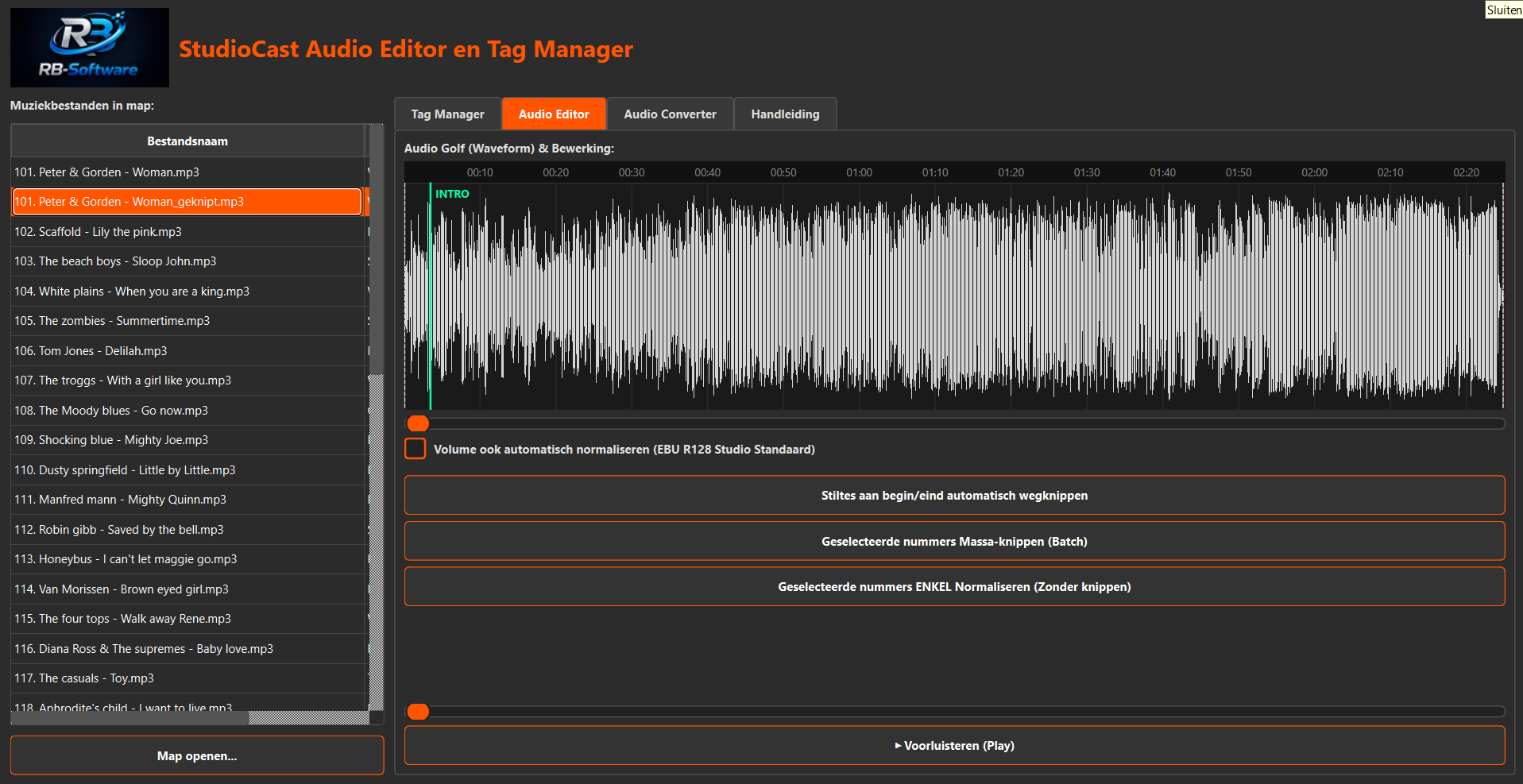Click the 02:00 mark on waveform timeline
The height and width of the screenshot is (784, 1523).
(x=1314, y=172)
